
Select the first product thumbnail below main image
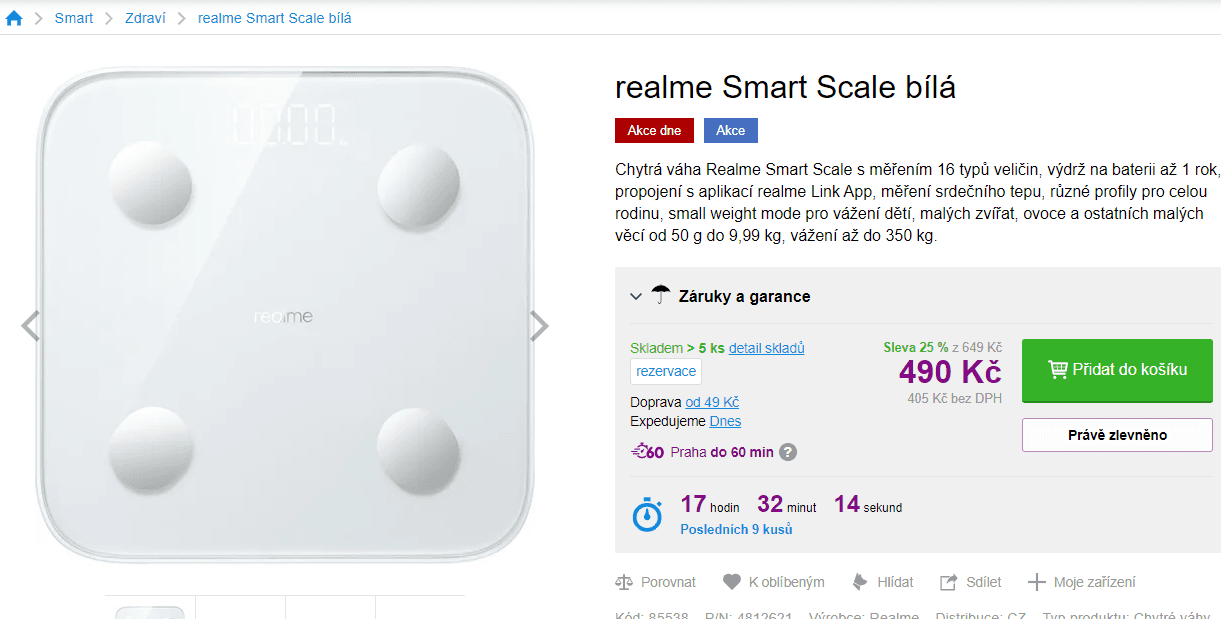pyautogui.click(x=148, y=608)
